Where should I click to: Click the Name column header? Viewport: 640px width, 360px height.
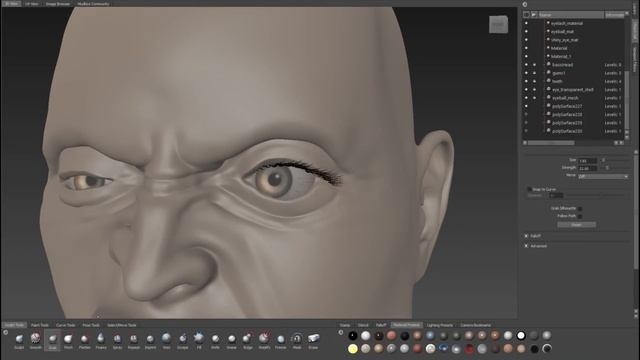(x=571, y=15)
